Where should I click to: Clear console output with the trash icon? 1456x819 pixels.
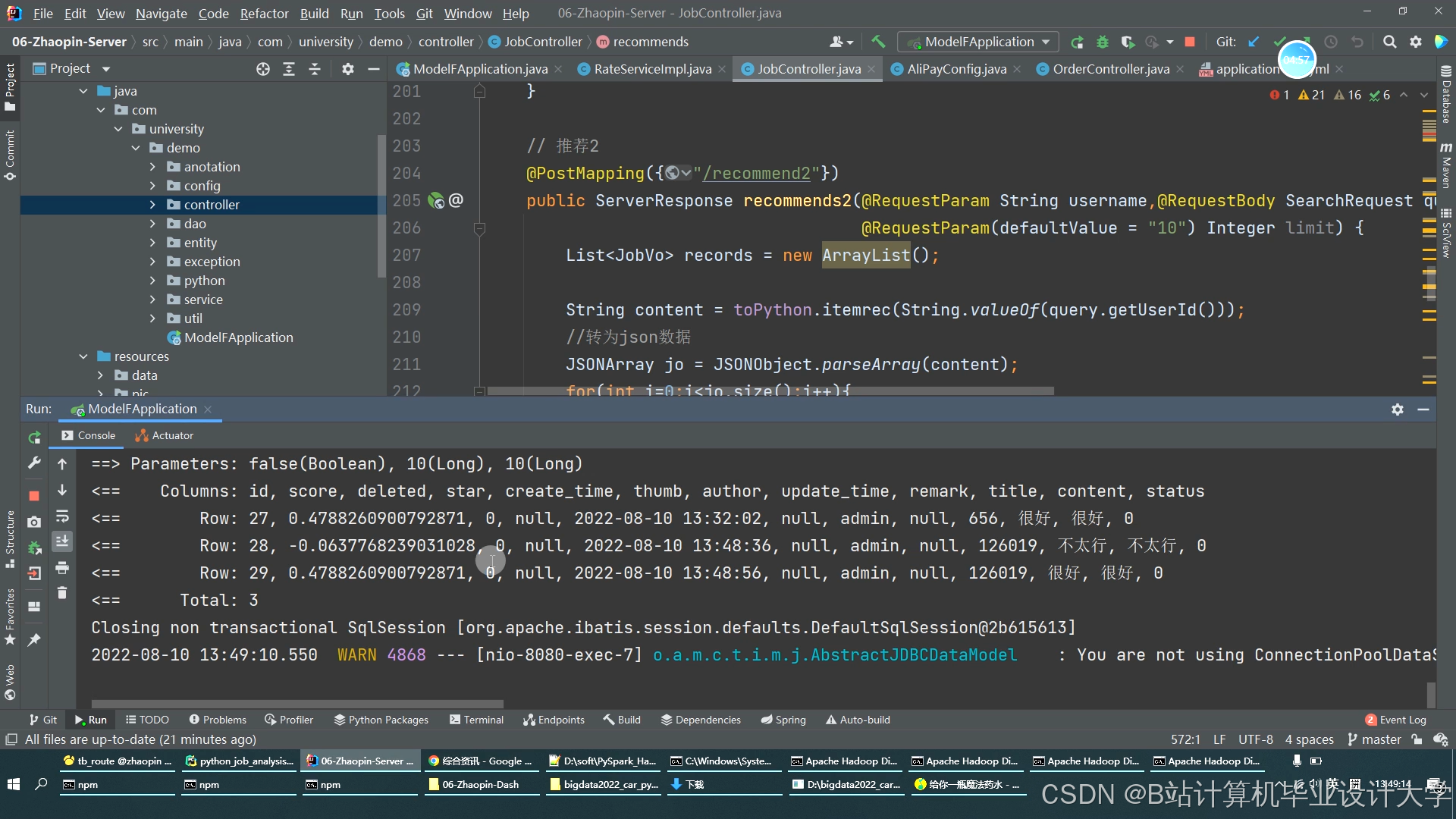pos(62,593)
